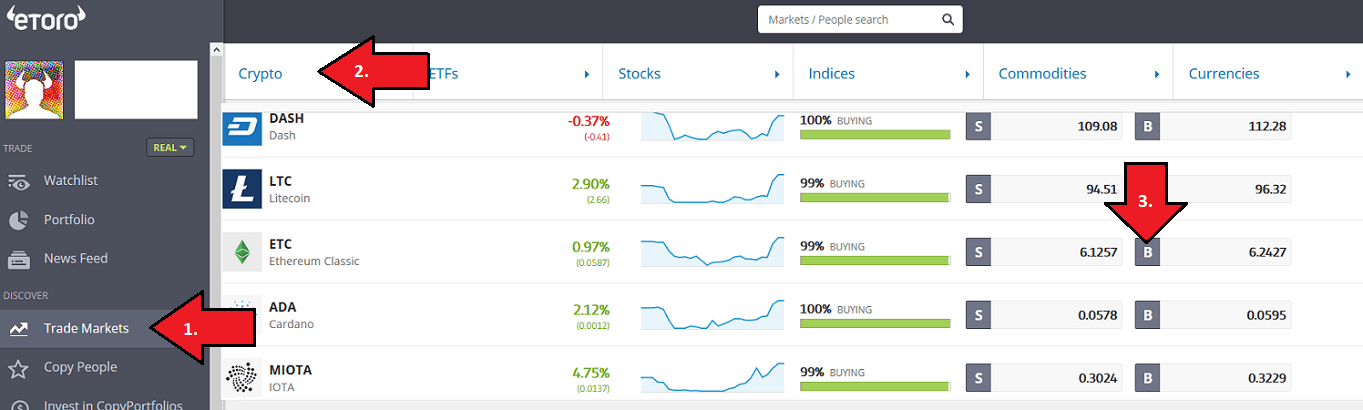Screen dimensions: 1363x410
Task: Click LTC sell price 94.51
Action: click(1102, 189)
